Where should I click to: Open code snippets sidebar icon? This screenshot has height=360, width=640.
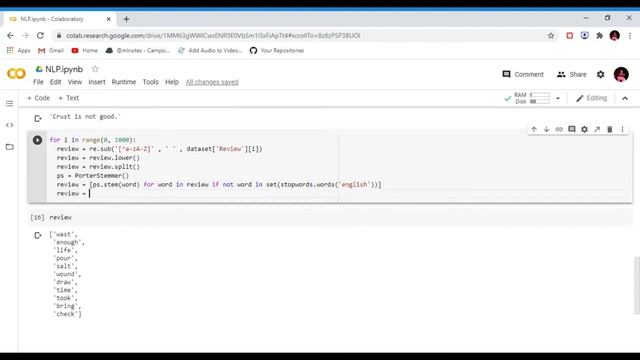point(9,125)
